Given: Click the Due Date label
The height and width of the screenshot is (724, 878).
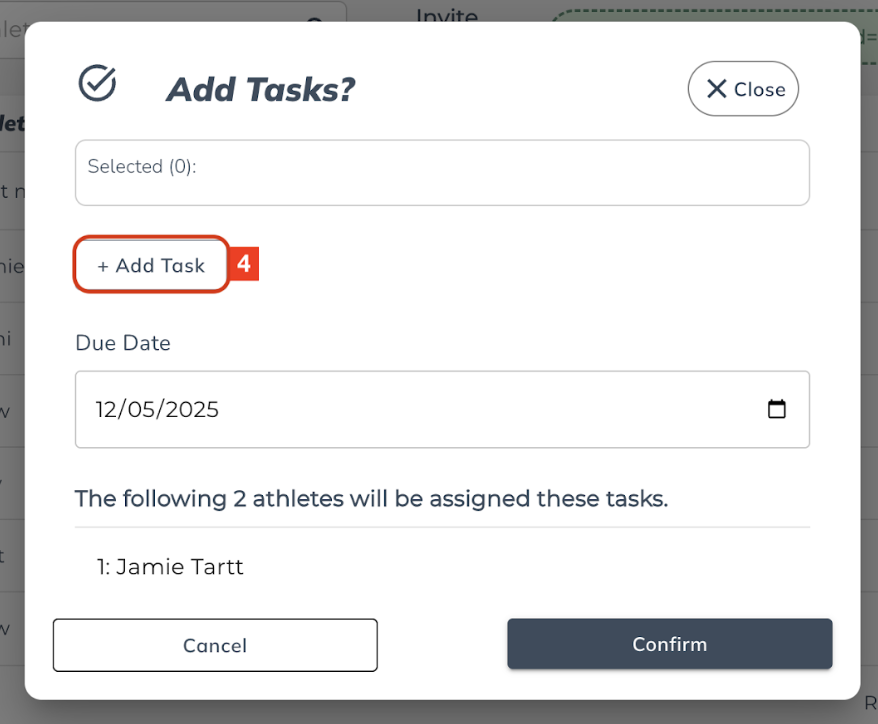Looking at the screenshot, I should click(123, 343).
